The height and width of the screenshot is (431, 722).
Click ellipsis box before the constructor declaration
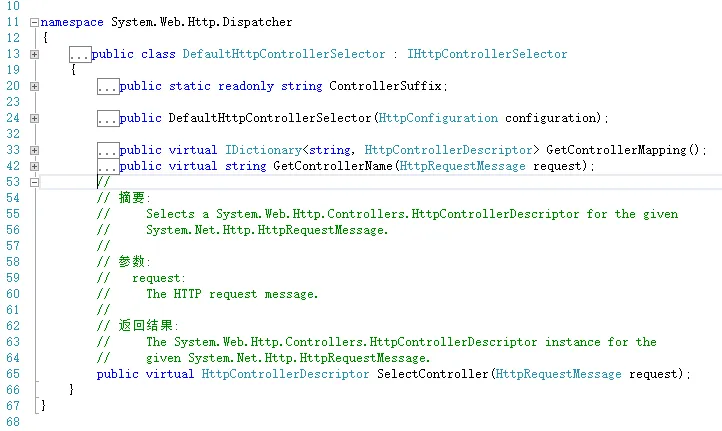pos(108,119)
